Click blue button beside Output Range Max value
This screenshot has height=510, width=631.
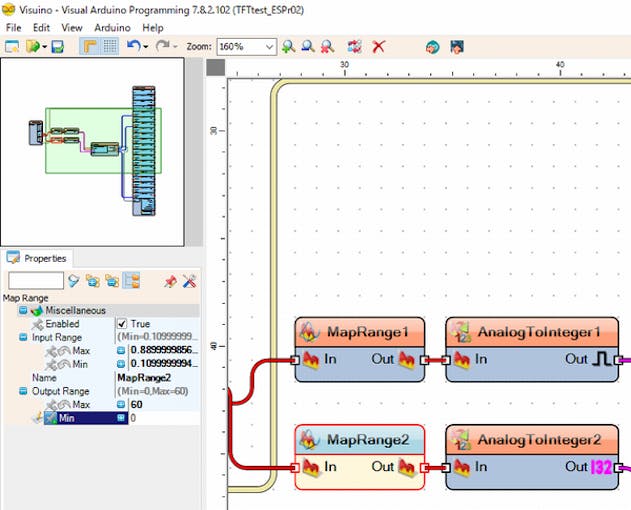tap(121, 405)
